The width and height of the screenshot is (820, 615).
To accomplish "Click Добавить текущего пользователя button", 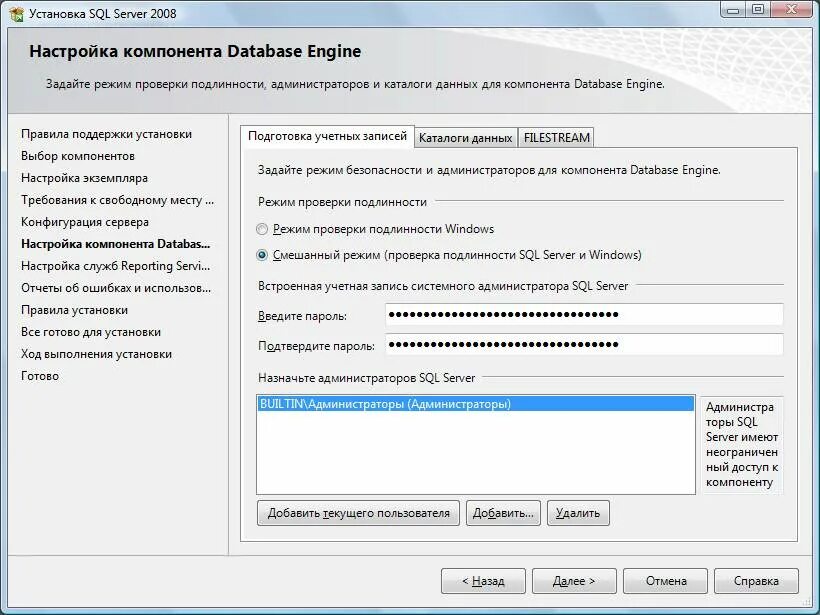I will click(x=358, y=513).
